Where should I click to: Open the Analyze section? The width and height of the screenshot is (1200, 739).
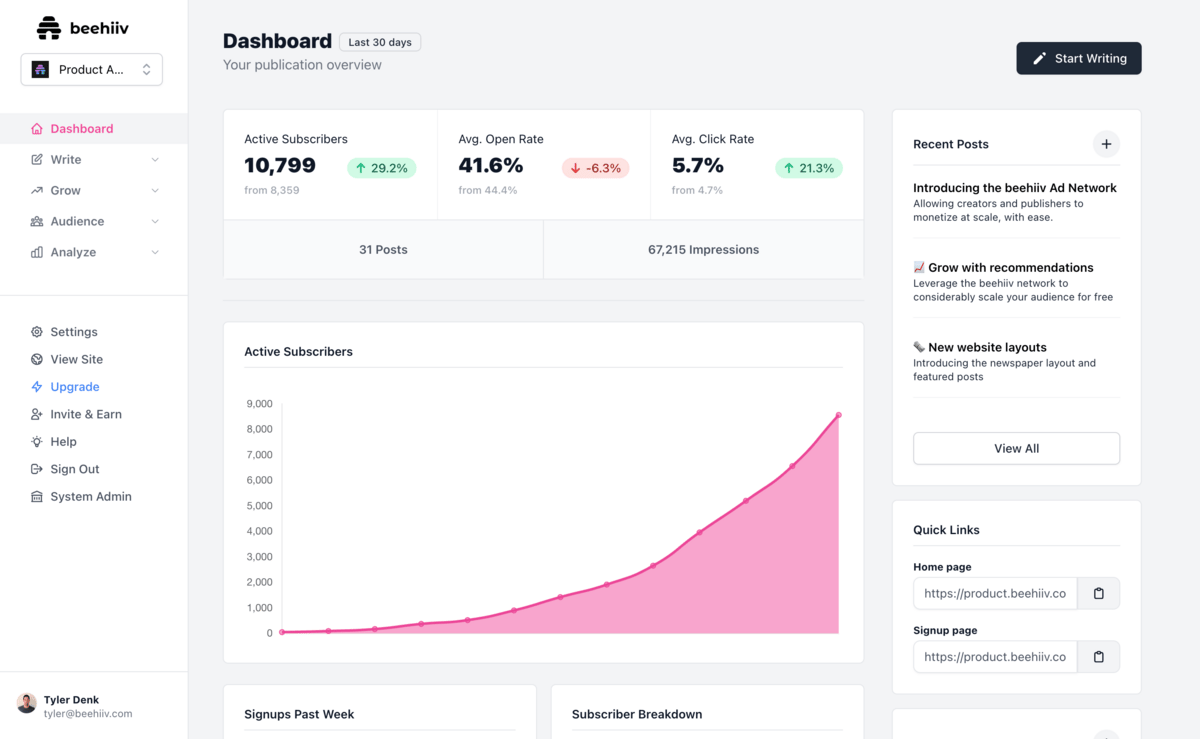[94, 253]
